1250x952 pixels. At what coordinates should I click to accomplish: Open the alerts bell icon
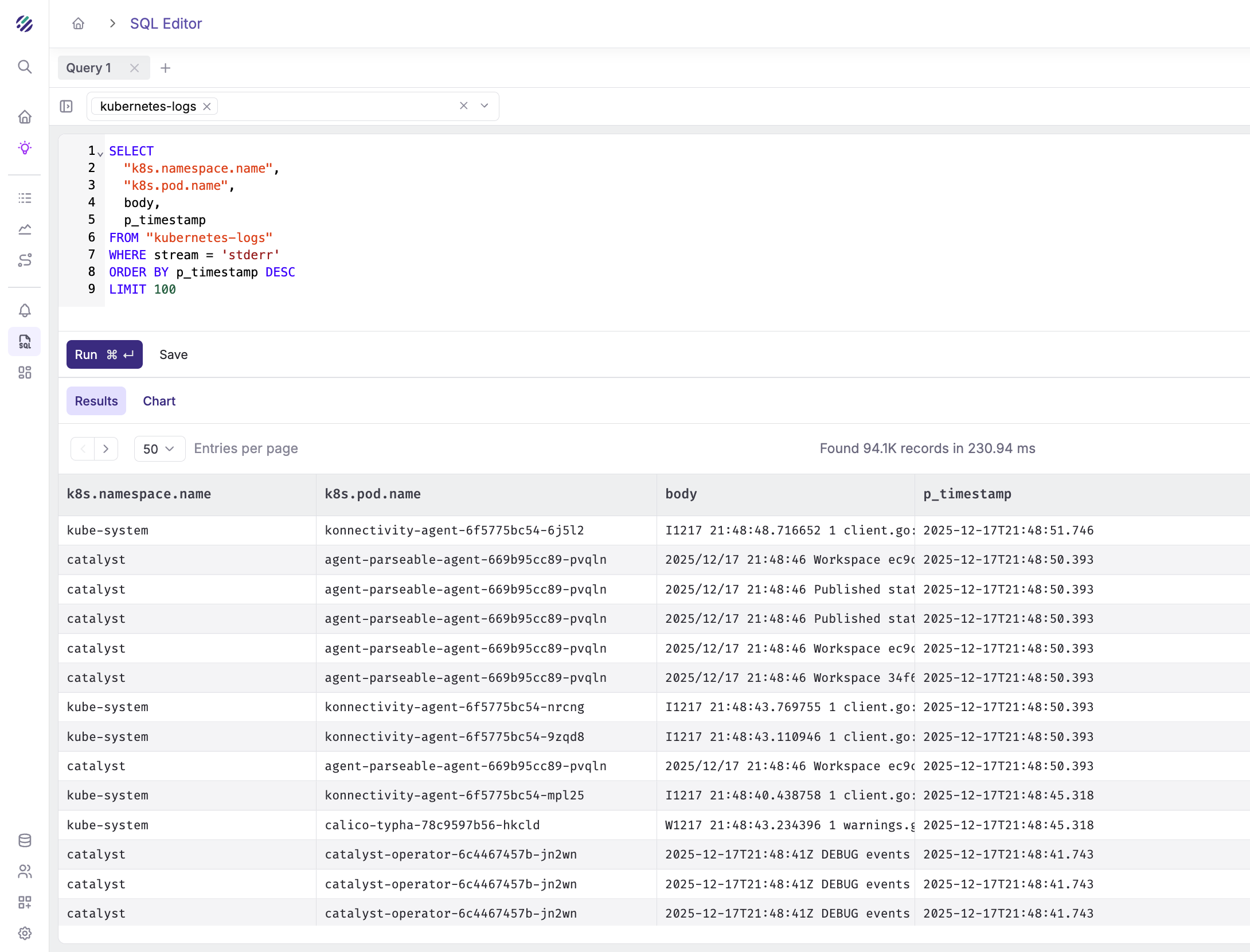pyautogui.click(x=25, y=310)
